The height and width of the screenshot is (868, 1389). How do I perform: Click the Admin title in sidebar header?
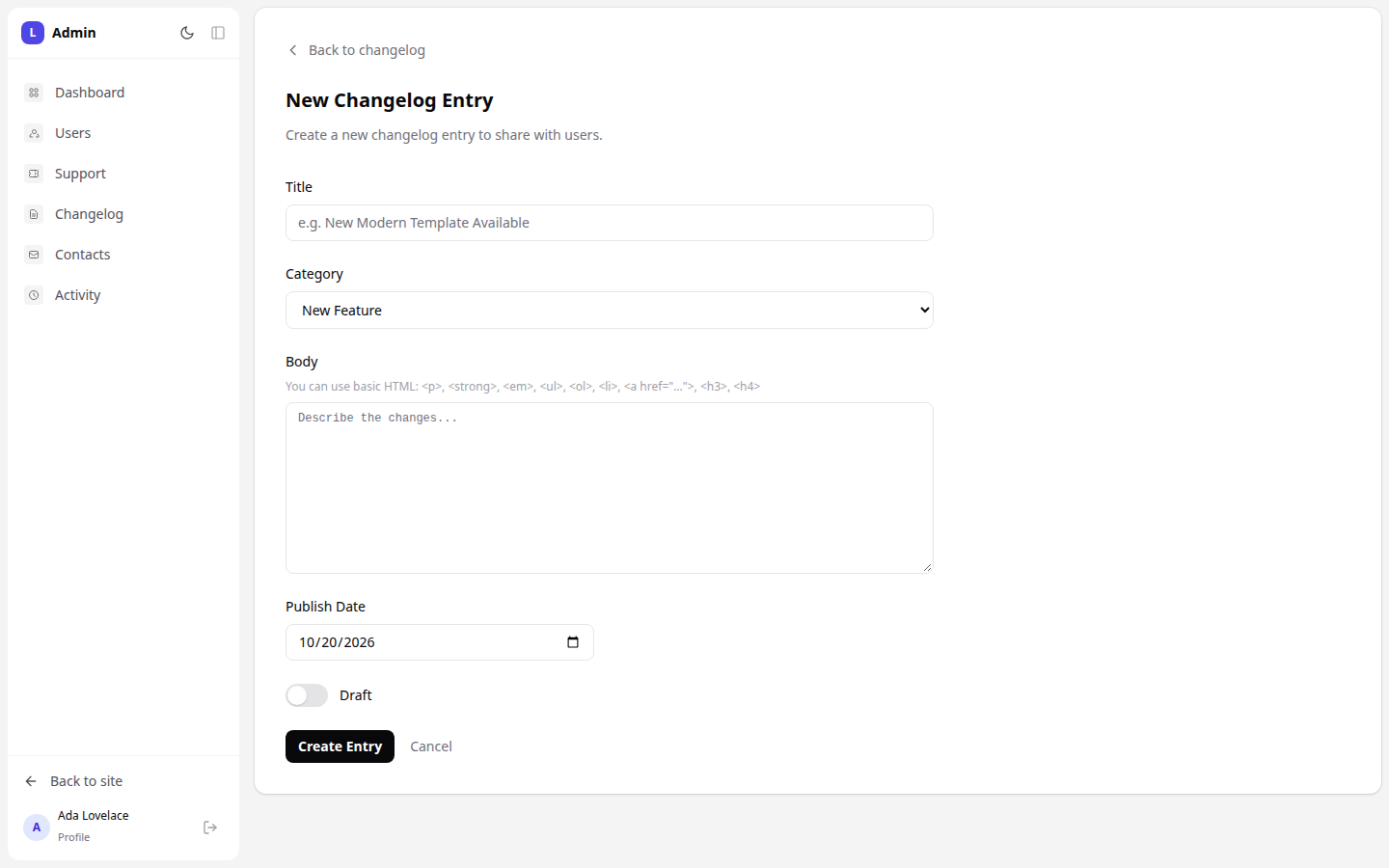coord(74,33)
